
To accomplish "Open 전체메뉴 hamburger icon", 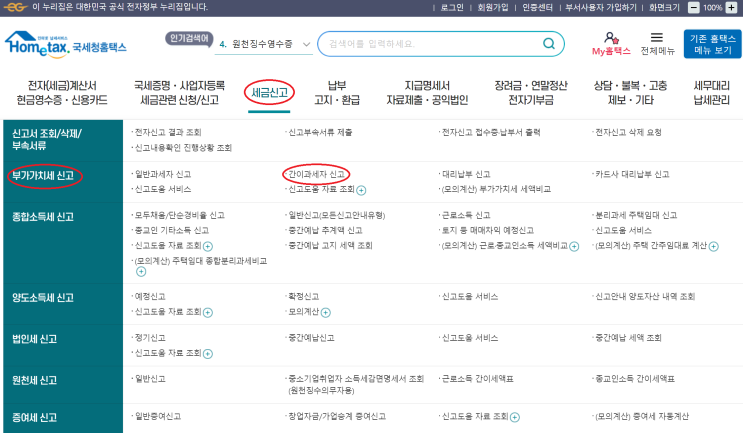I will click(x=657, y=37).
